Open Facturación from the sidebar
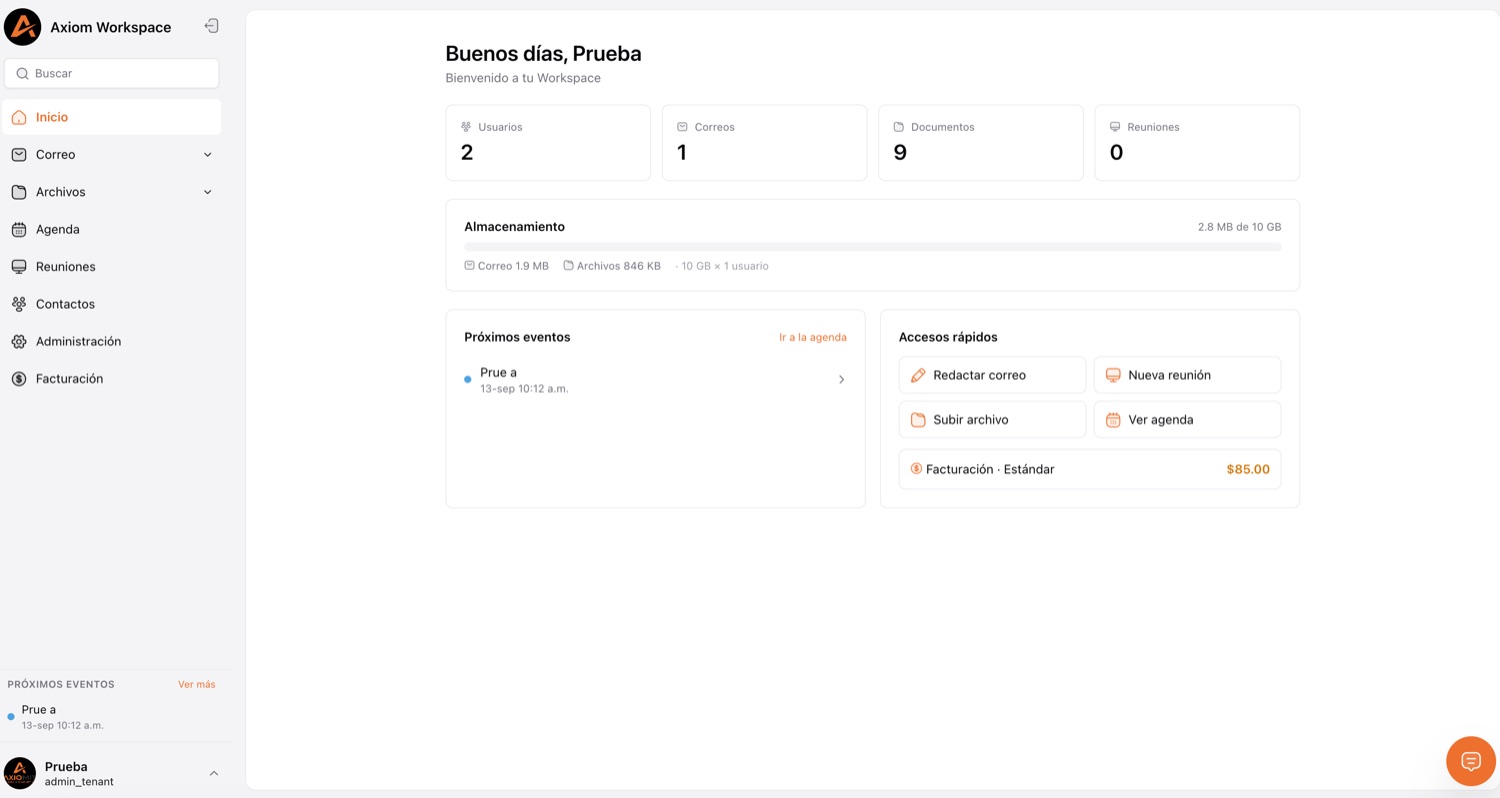The width and height of the screenshot is (1500, 798). (x=112, y=379)
